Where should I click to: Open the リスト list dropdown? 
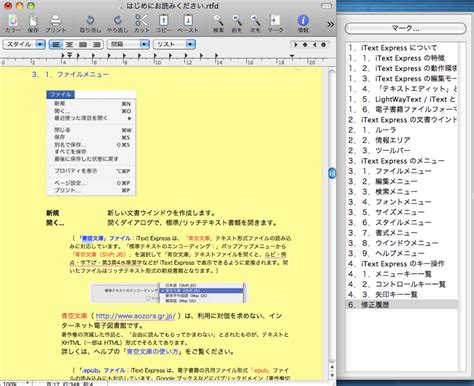174,44
